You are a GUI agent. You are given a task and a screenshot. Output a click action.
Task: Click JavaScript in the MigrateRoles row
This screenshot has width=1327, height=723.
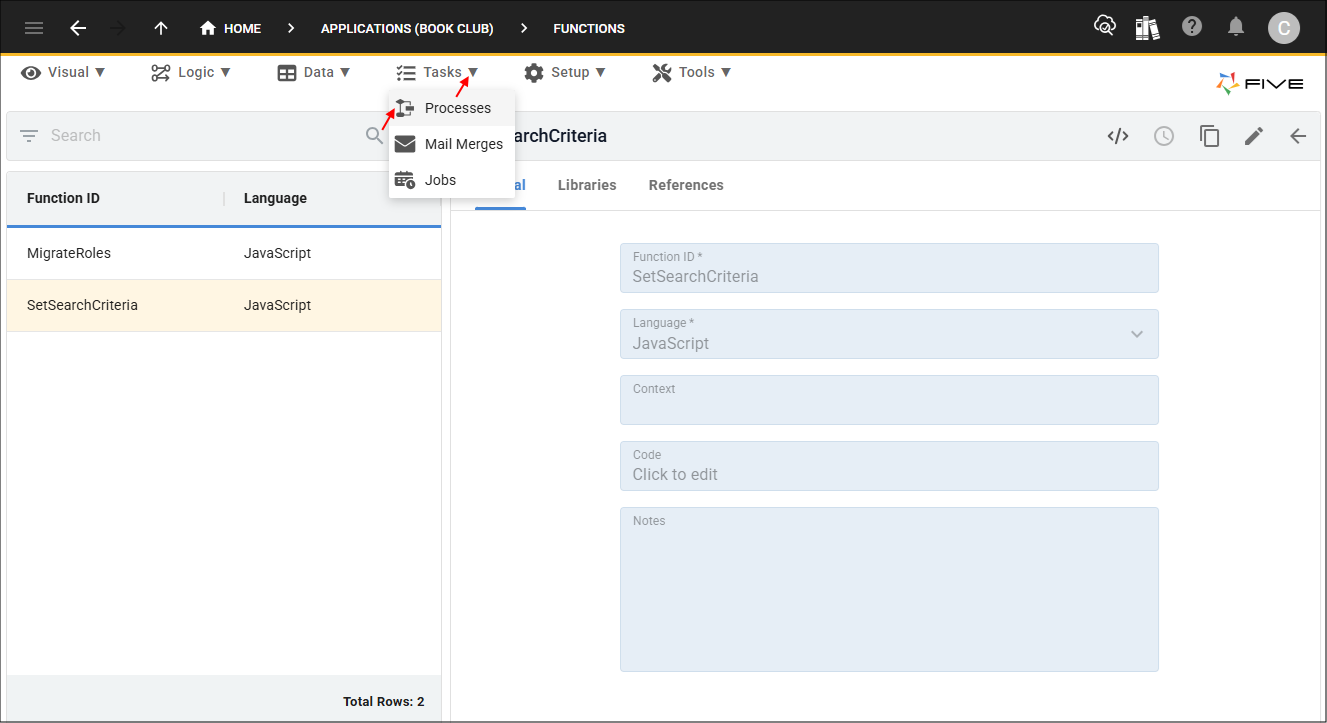(x=277, y=253)
